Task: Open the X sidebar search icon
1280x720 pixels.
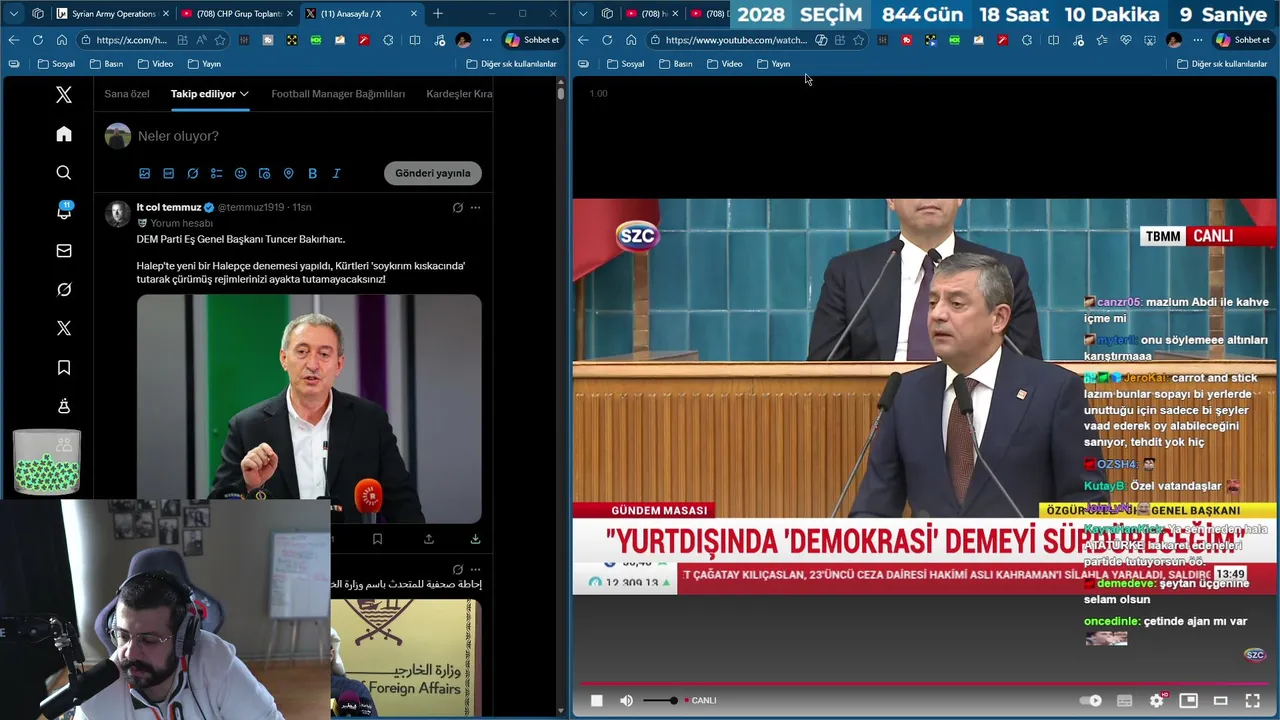Action: click(x=64, y=173)
